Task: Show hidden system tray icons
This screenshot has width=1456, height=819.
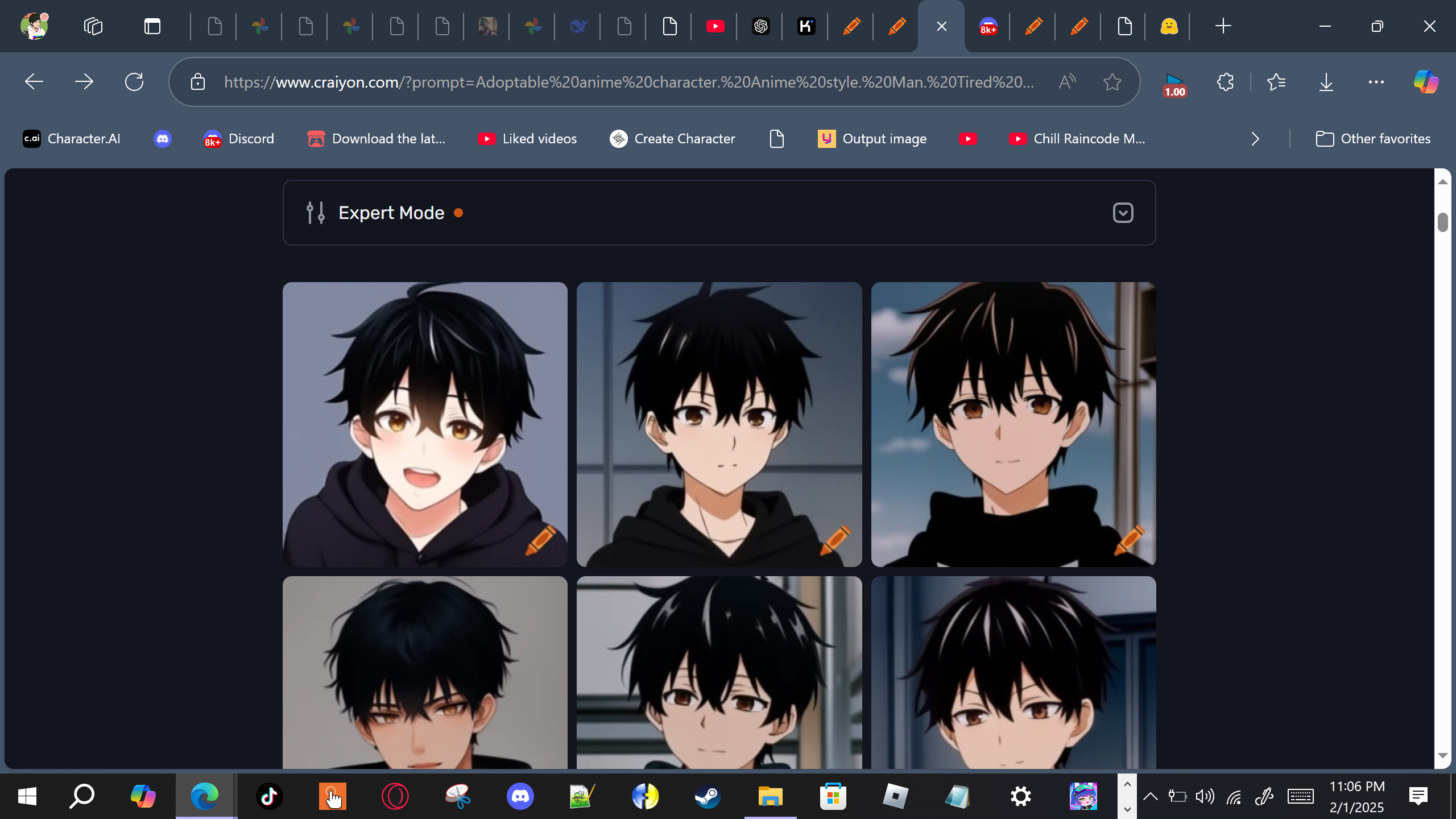Action: pos(1150,796)
